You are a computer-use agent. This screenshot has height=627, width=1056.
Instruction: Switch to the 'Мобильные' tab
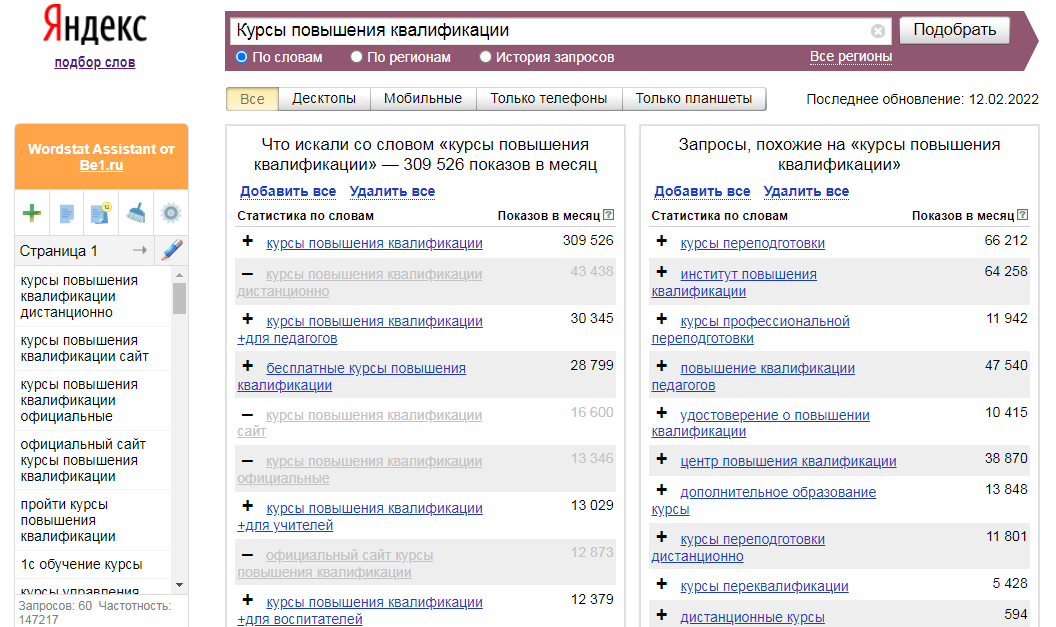pos(423,99)
